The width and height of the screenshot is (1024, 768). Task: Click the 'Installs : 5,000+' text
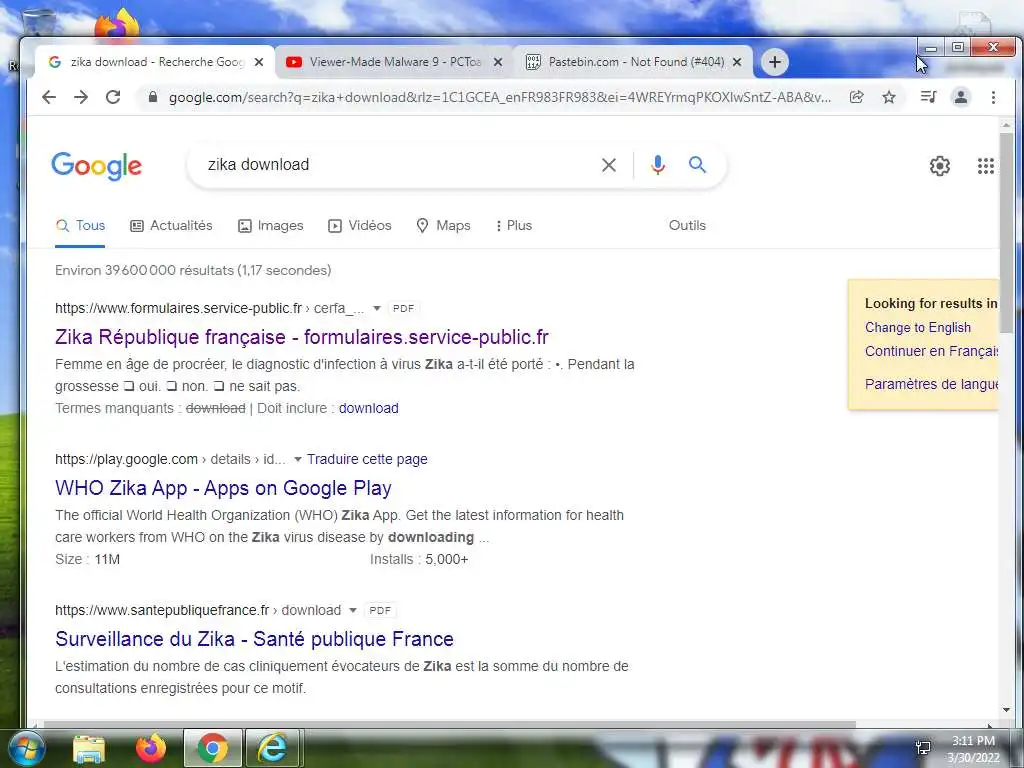(x=419, y=560)
